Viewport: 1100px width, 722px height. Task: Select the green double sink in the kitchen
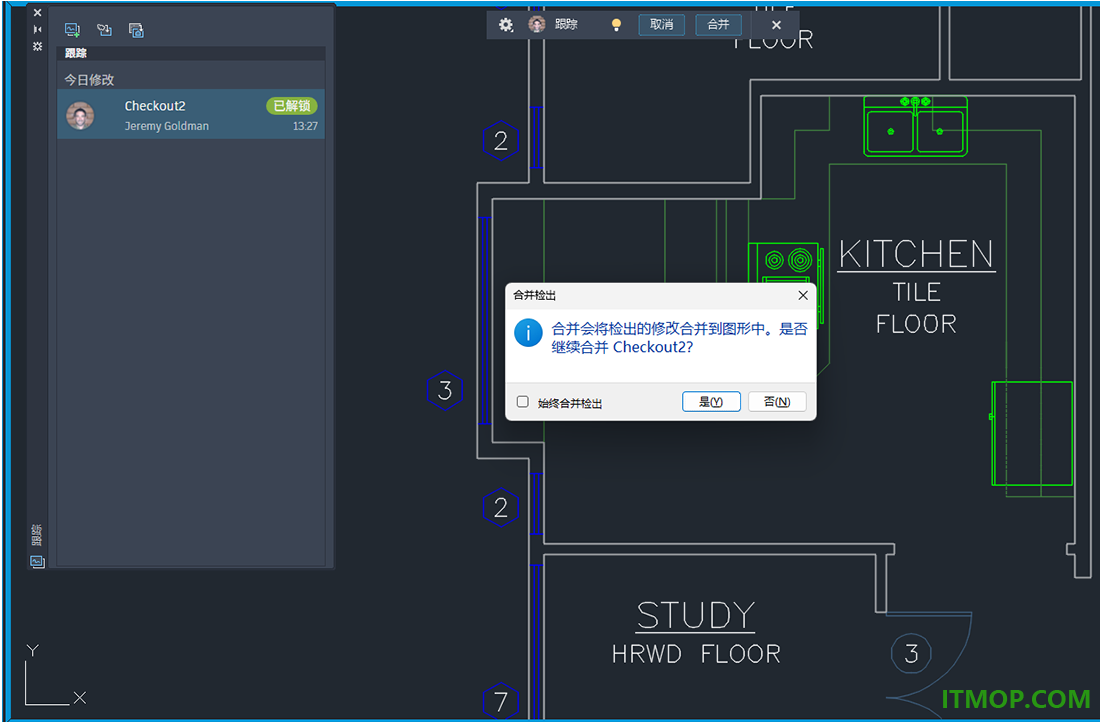click(915, 126)
